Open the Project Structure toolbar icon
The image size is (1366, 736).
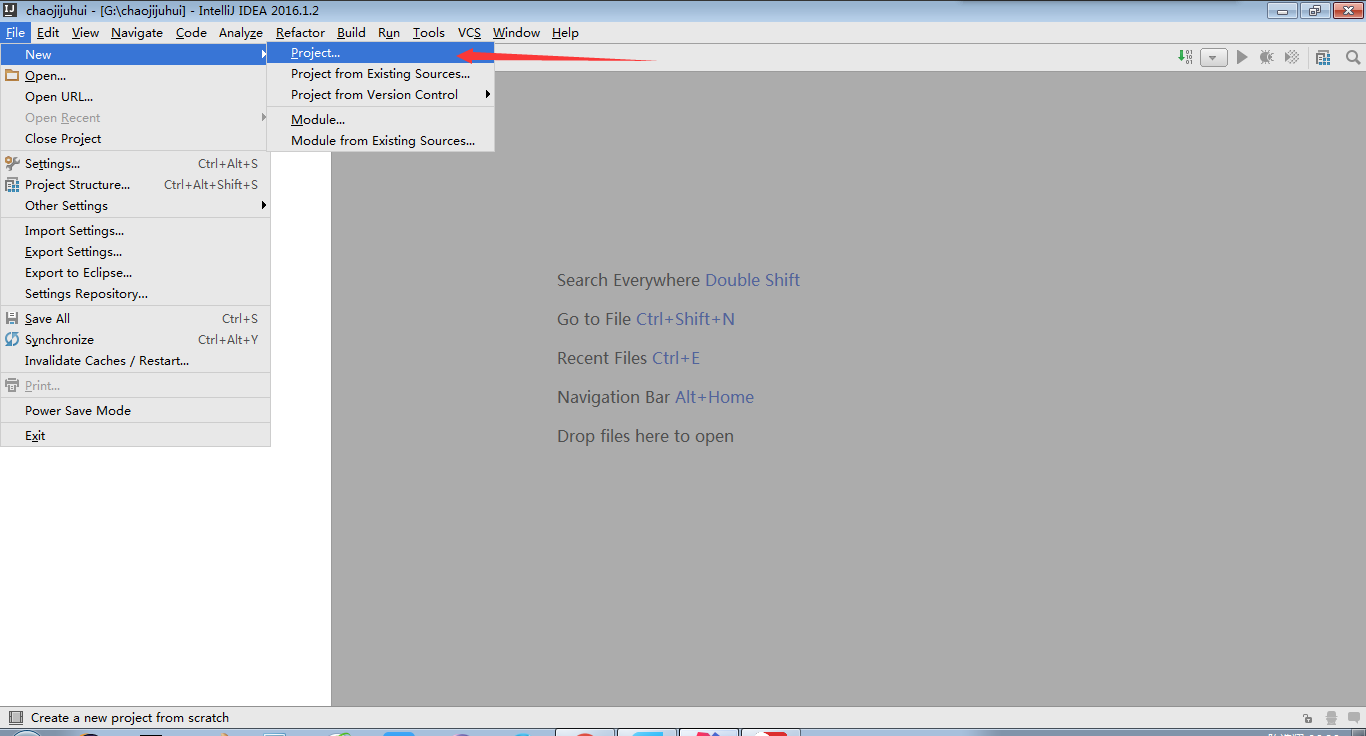(1323, 58)
